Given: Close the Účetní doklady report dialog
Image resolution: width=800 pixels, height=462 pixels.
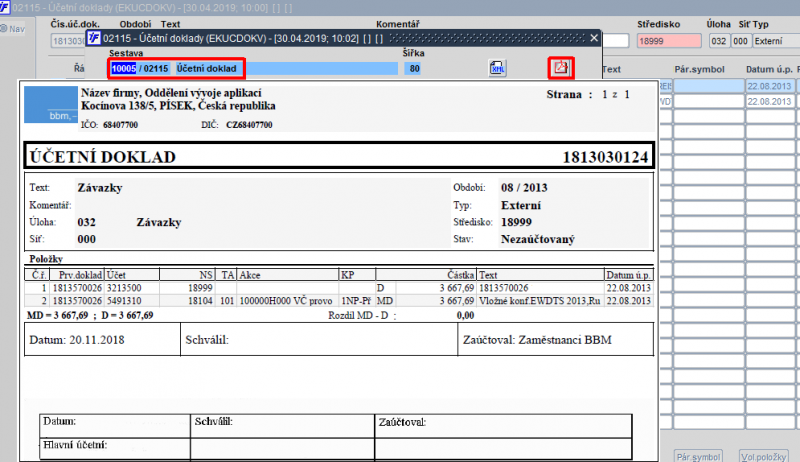Looking at the screenshot, I should 593,38.
